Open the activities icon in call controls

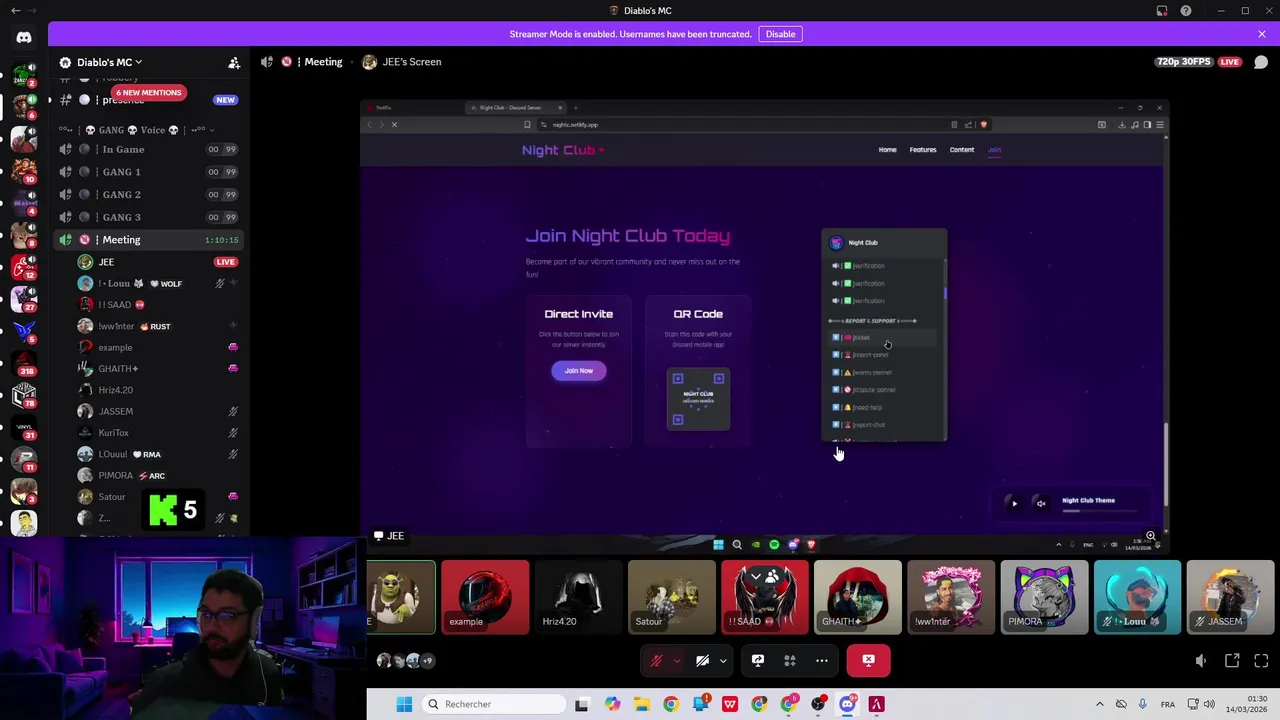[789, 660]
